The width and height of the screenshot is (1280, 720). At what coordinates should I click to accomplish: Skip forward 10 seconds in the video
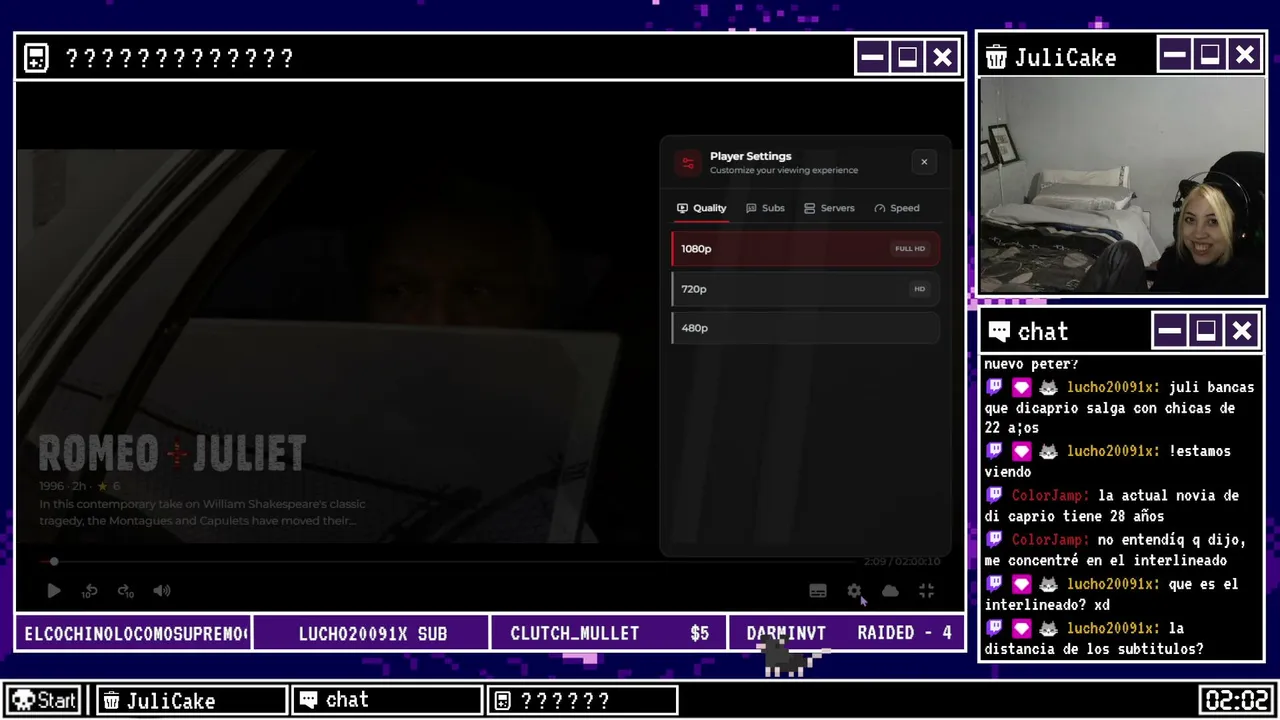tap(126, 591)
